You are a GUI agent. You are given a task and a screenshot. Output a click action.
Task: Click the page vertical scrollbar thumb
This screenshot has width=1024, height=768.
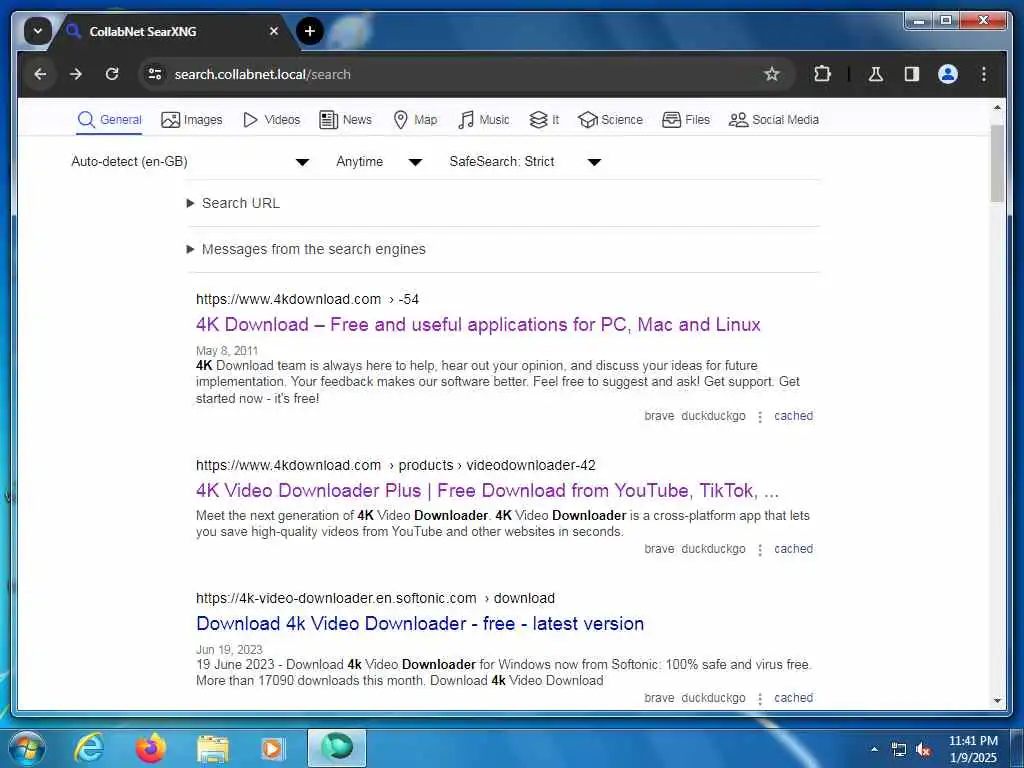point(997,163)
